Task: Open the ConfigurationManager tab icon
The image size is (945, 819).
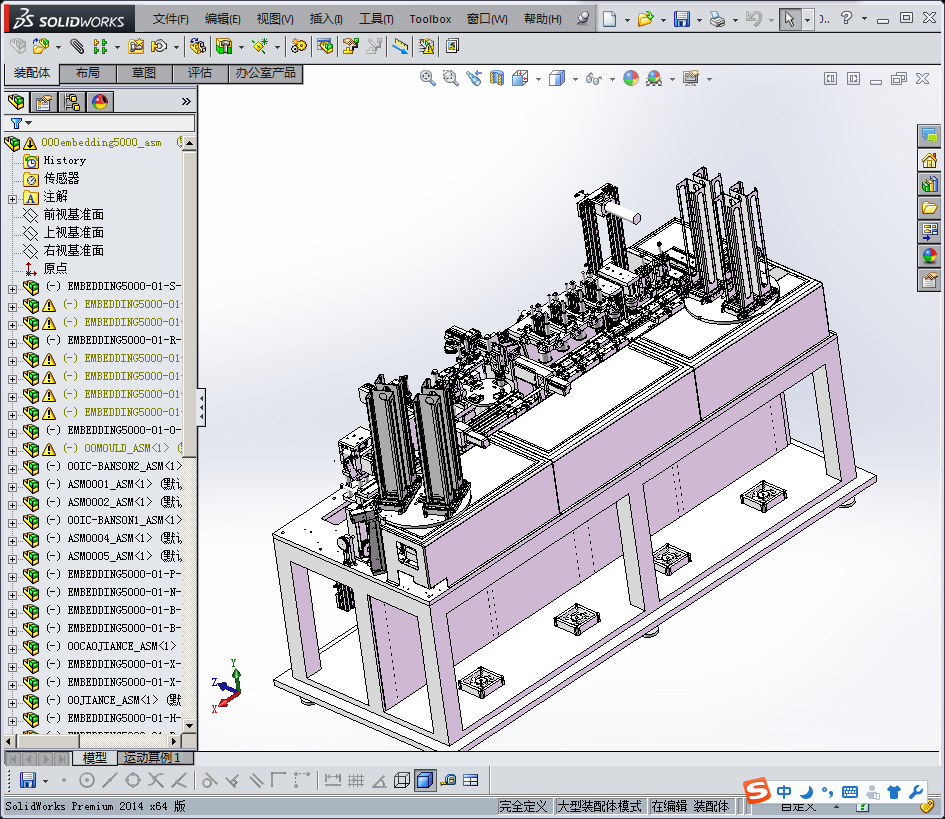Action: pos(72,101)
